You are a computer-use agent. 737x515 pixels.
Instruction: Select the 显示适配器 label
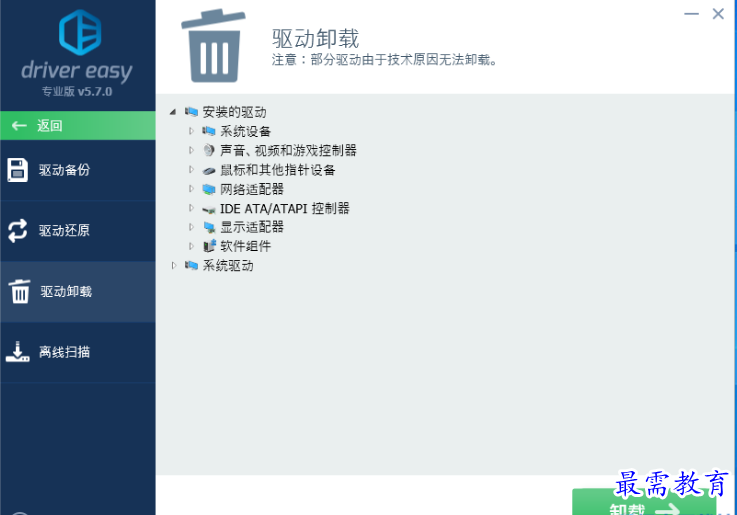pyautogui.click(x=252, y=227)
